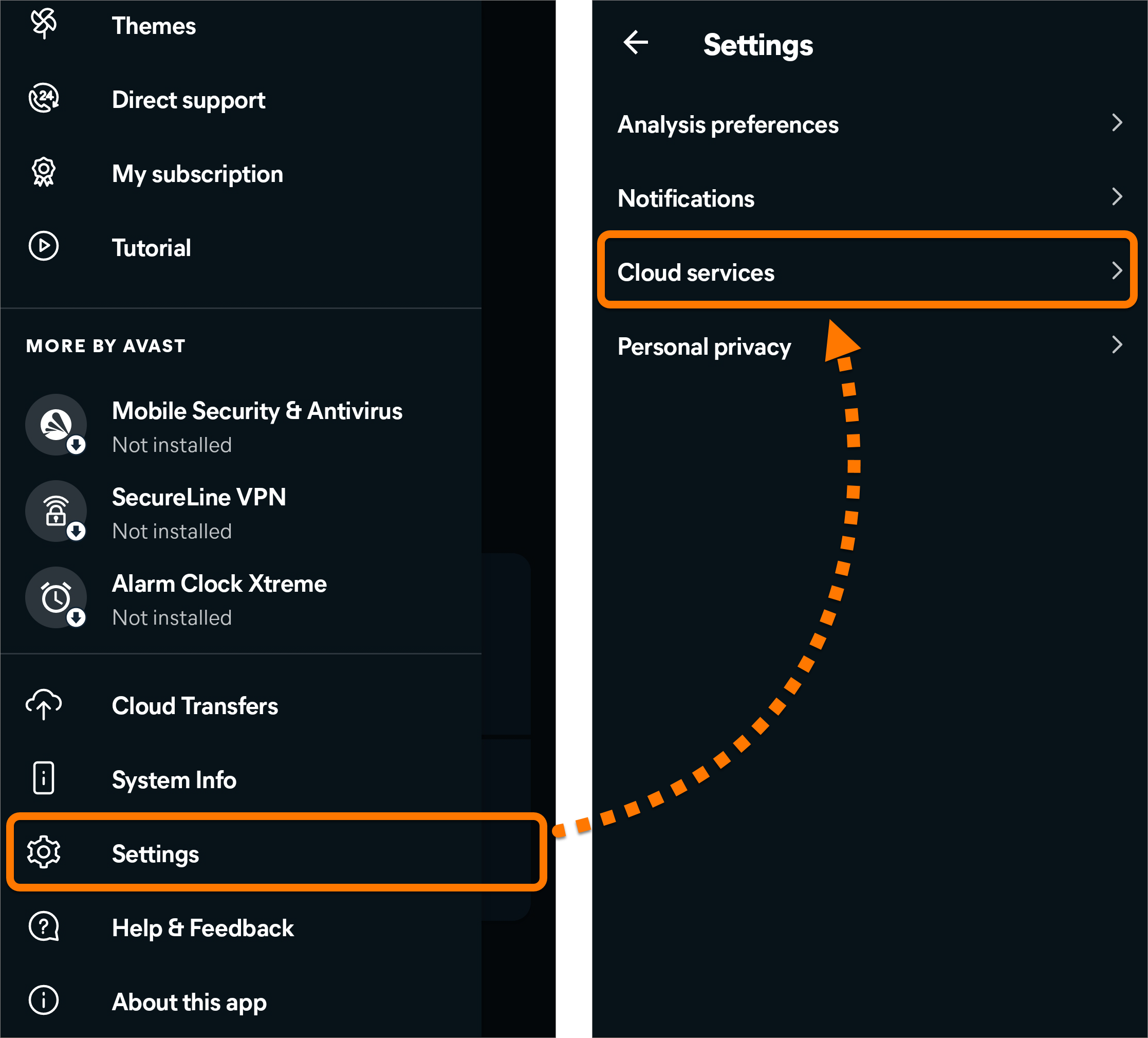Tap the Help & Feedback question bubble icon

coord(44,926)
